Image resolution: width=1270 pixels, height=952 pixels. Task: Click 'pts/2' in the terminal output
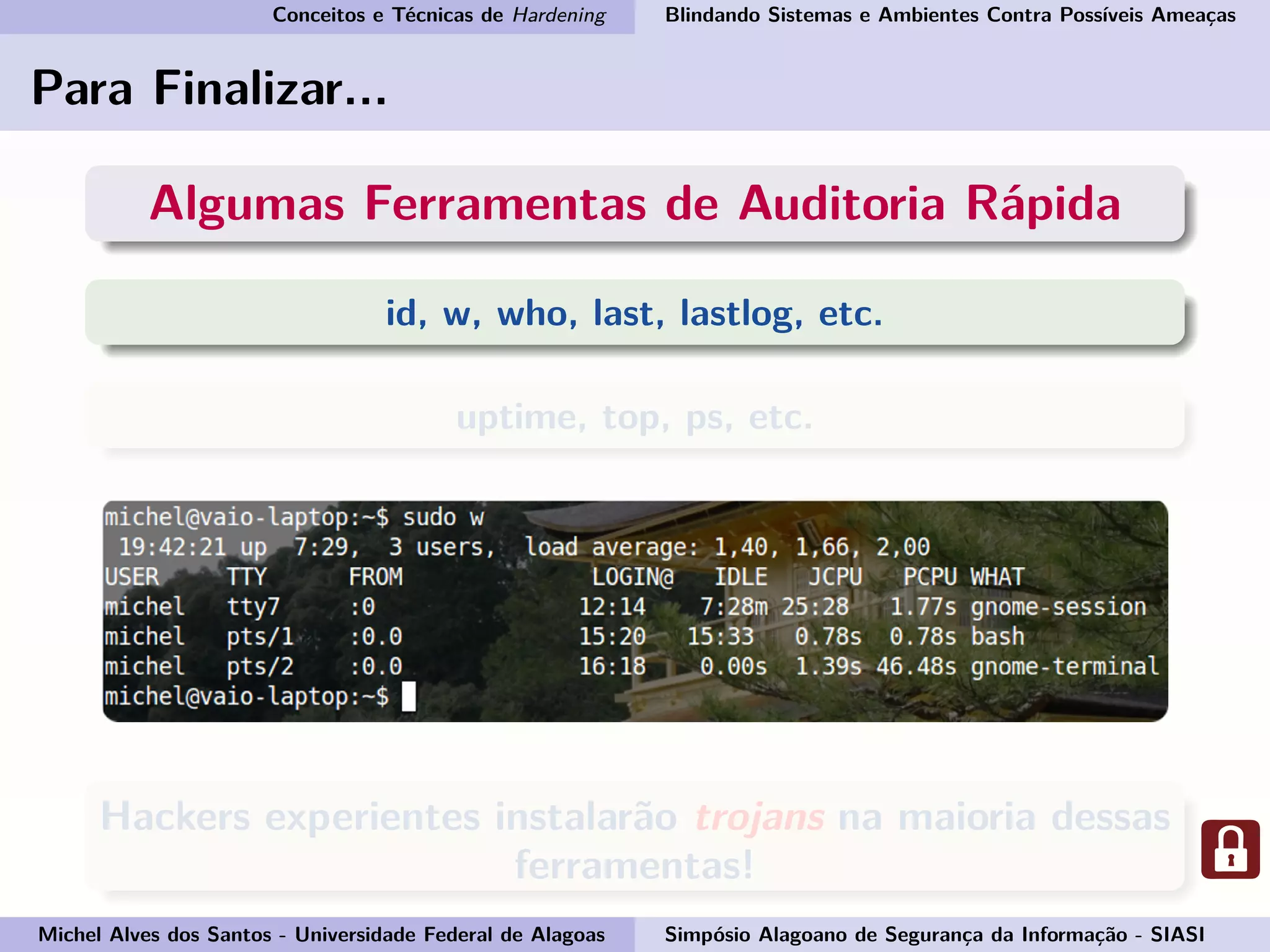tap(260, 666)
